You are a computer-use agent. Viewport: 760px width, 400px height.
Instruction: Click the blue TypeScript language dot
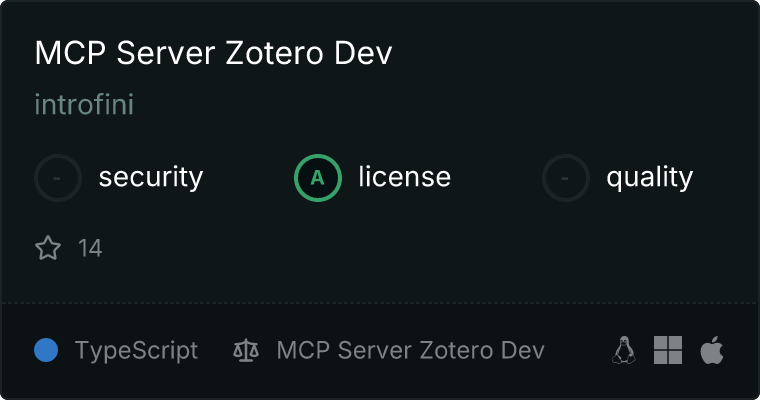point(46,350)
